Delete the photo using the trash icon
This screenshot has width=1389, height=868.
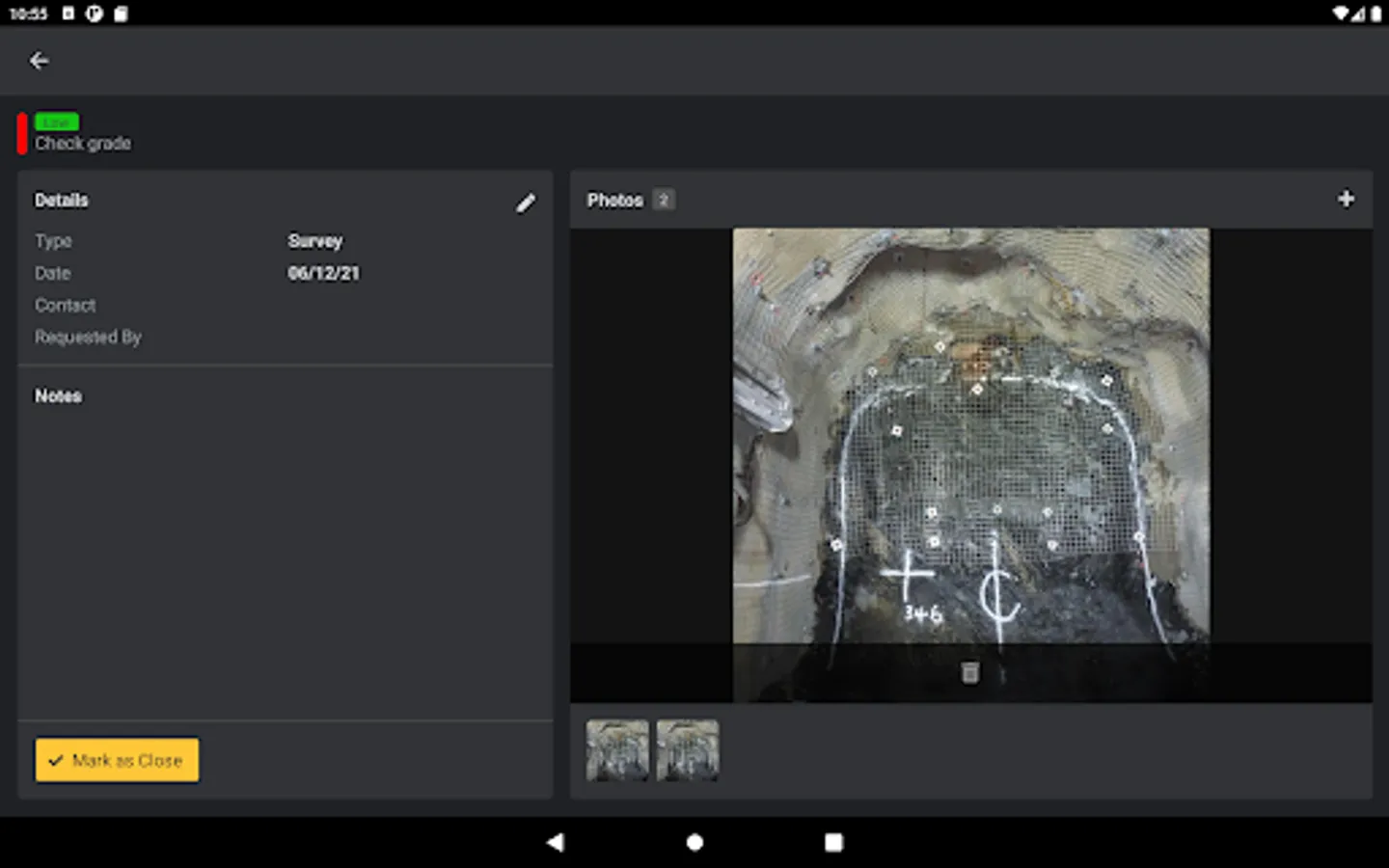970,672
